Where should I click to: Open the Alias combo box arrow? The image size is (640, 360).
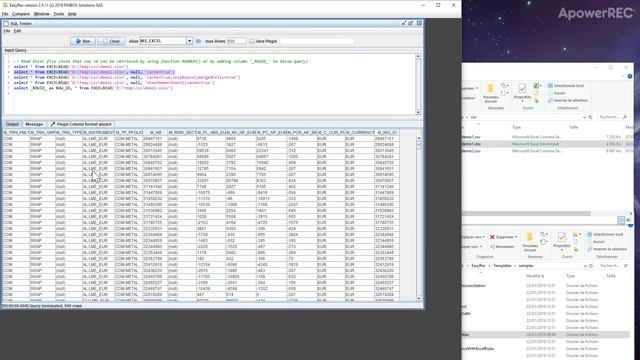[x=189, y=41]
